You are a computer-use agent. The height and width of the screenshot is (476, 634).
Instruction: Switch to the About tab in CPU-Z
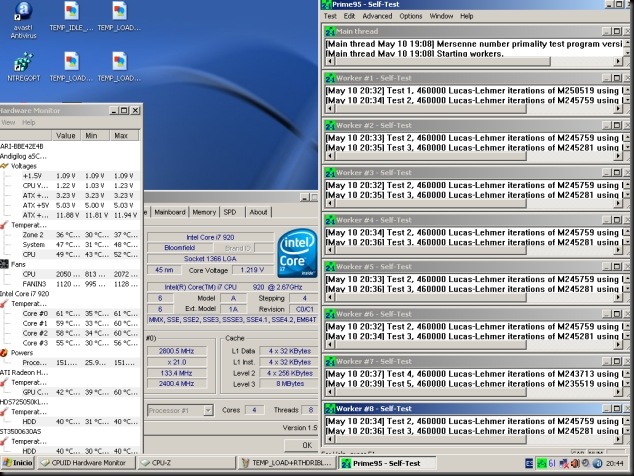click(x=258, y=212)
